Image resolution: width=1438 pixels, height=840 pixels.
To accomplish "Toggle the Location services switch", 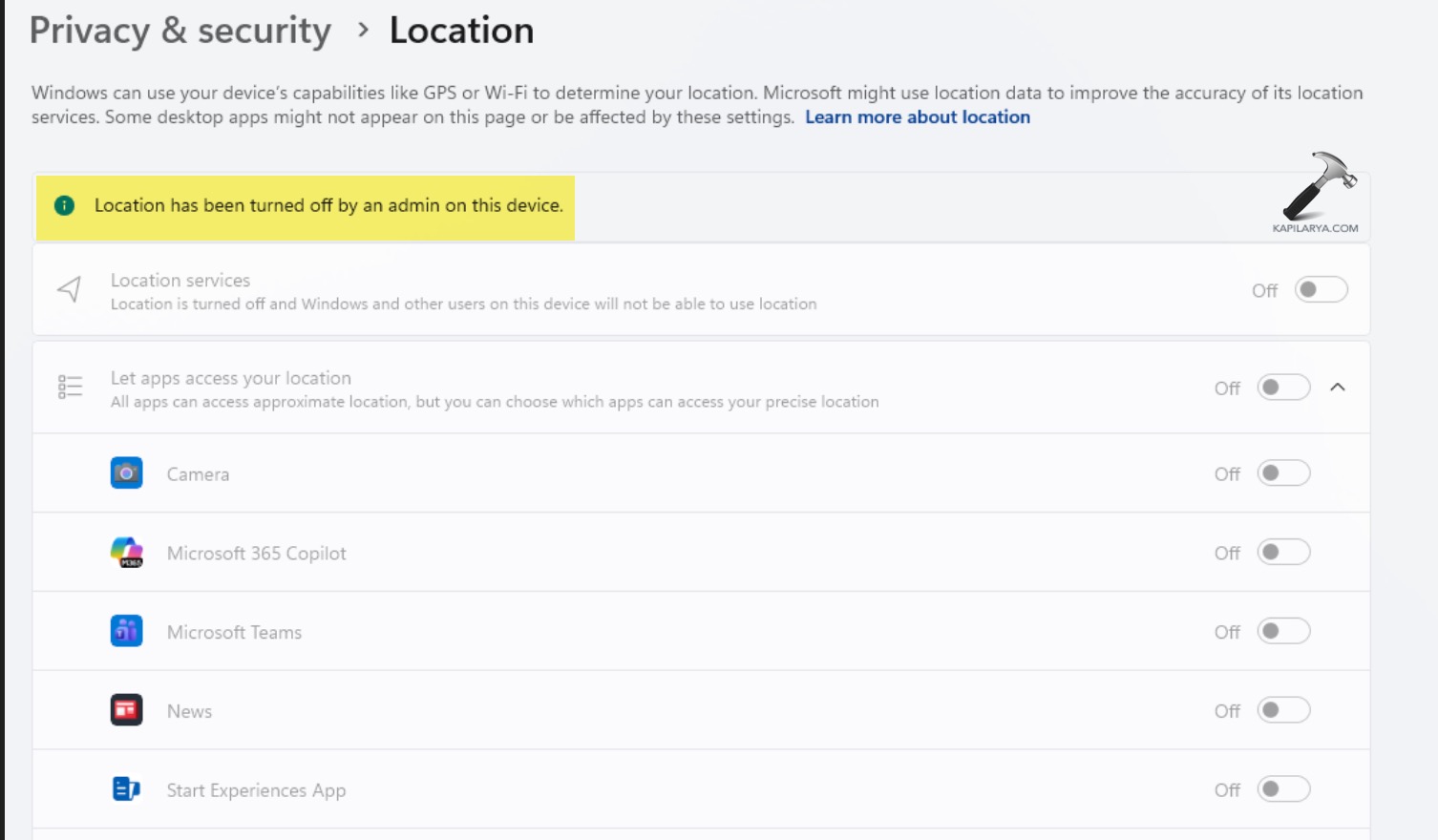I will pos(1321,289).
